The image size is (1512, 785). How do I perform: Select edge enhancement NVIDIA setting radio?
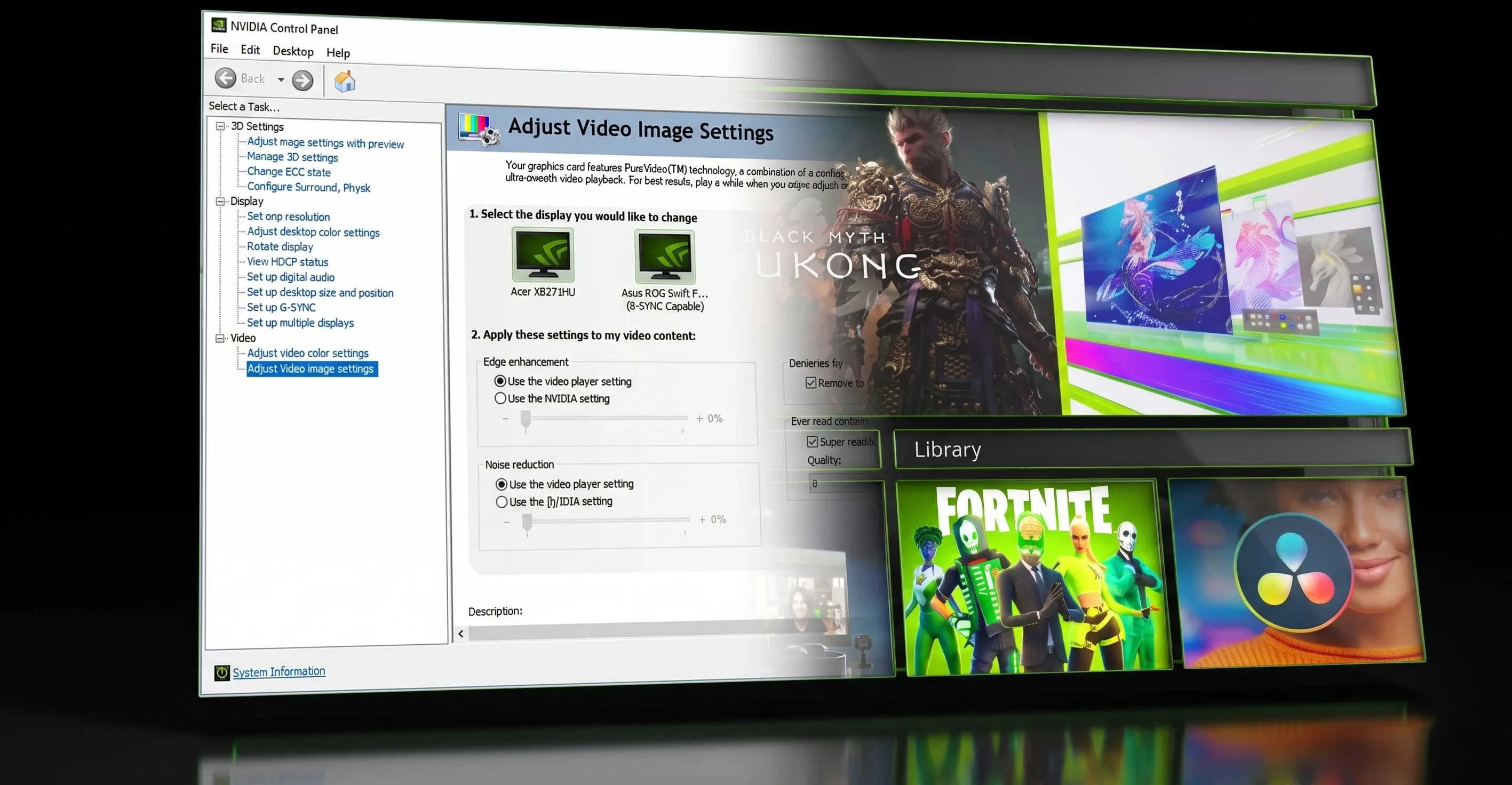(500, 398)
